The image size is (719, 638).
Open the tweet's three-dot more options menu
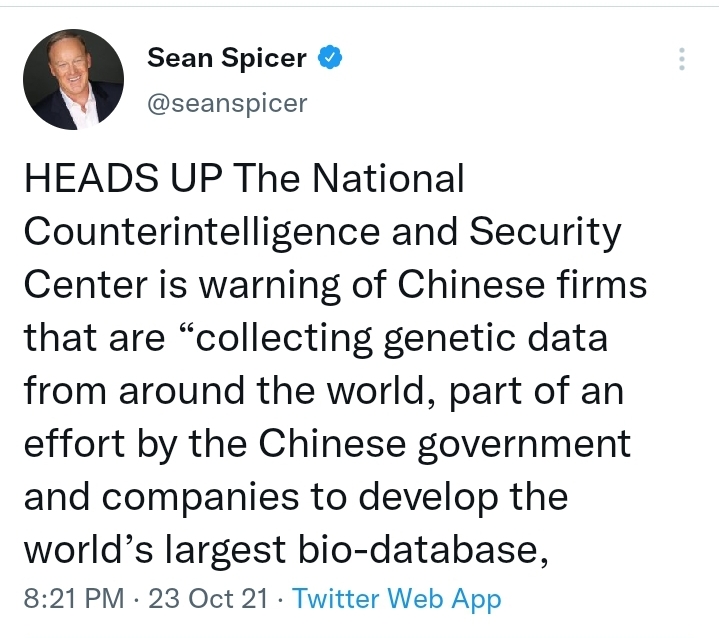click(x=681, y=59)
